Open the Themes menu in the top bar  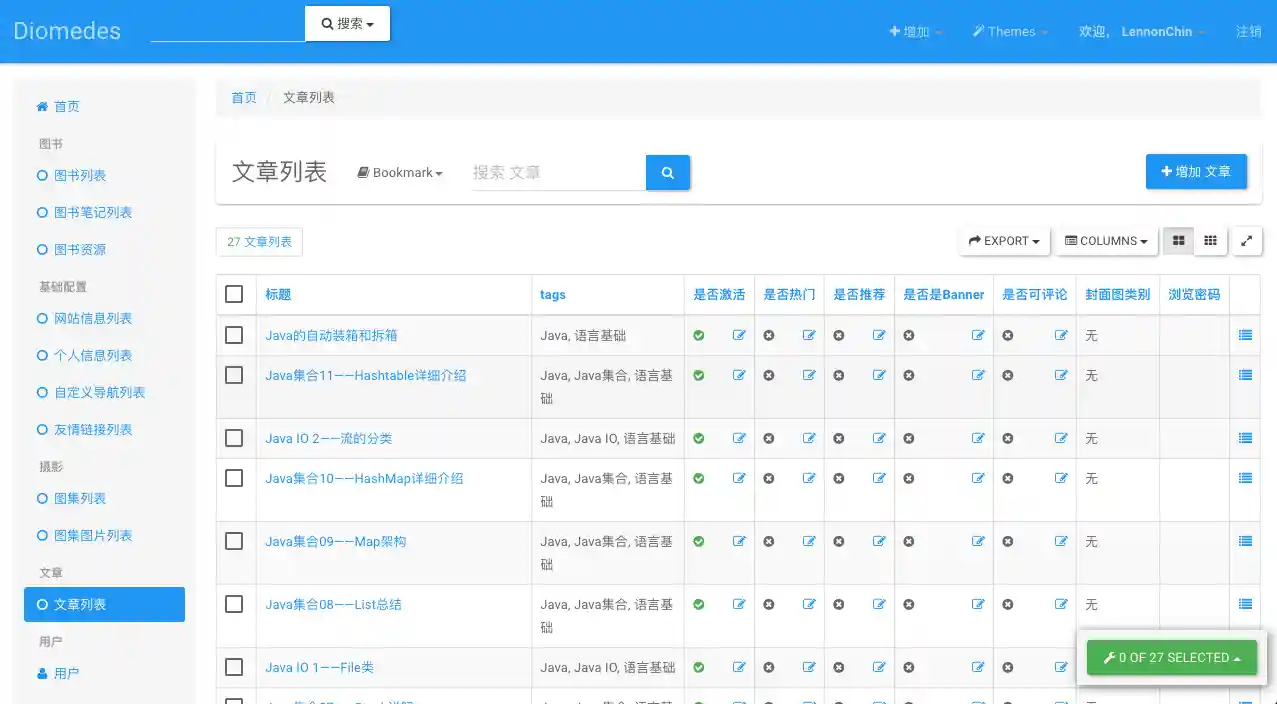[x=1009, y=31]
